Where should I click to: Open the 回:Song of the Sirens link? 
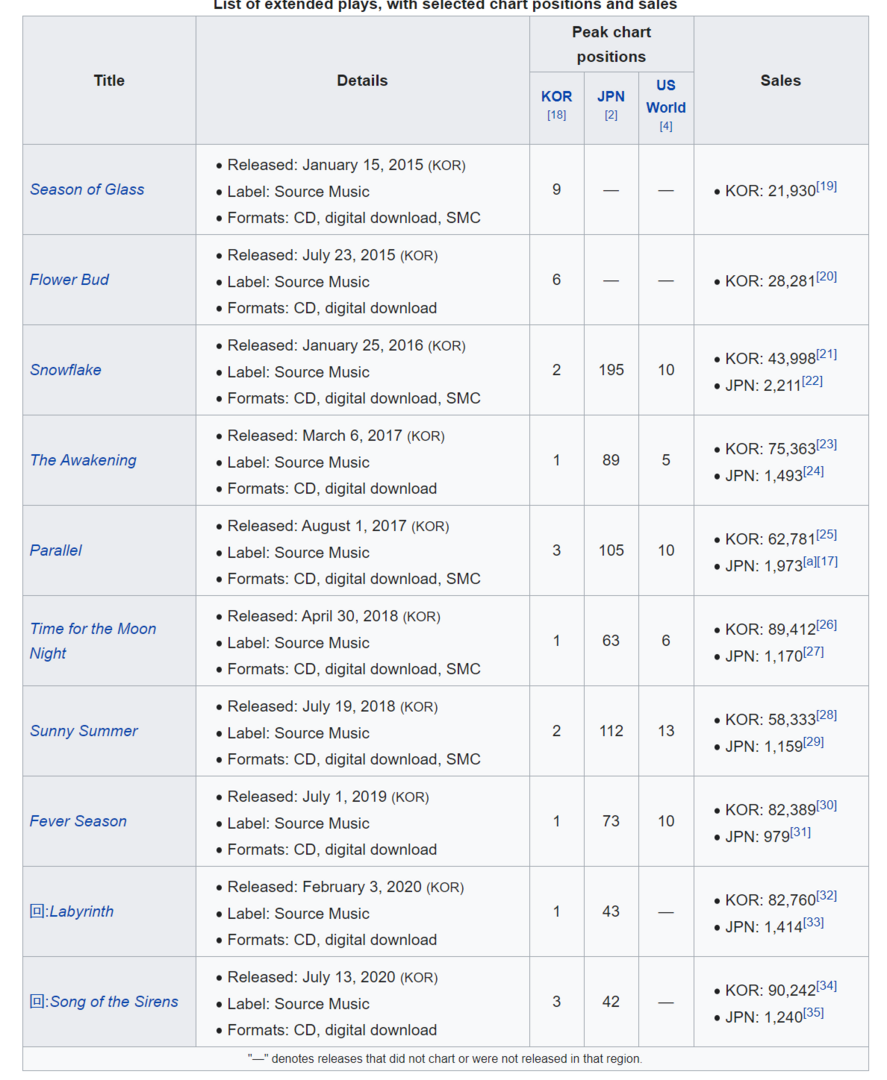pos(104,1001)
